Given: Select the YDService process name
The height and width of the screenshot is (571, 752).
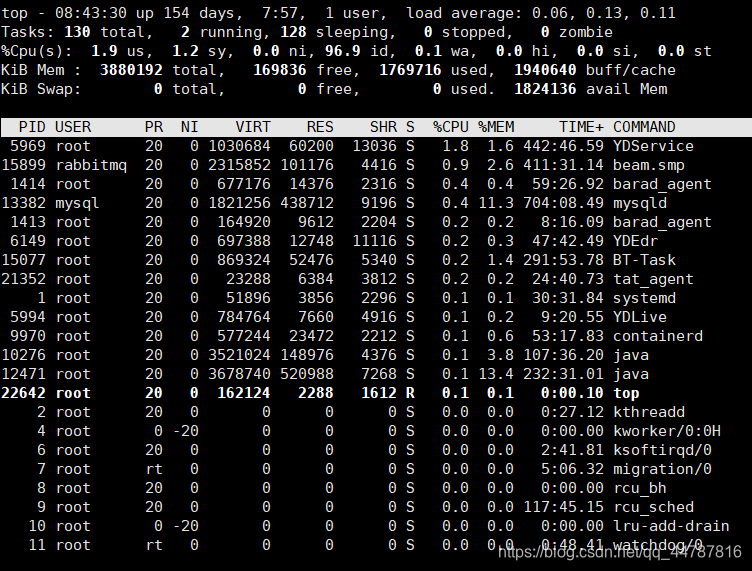Looking at the screenshot, I should pos(653,146).
